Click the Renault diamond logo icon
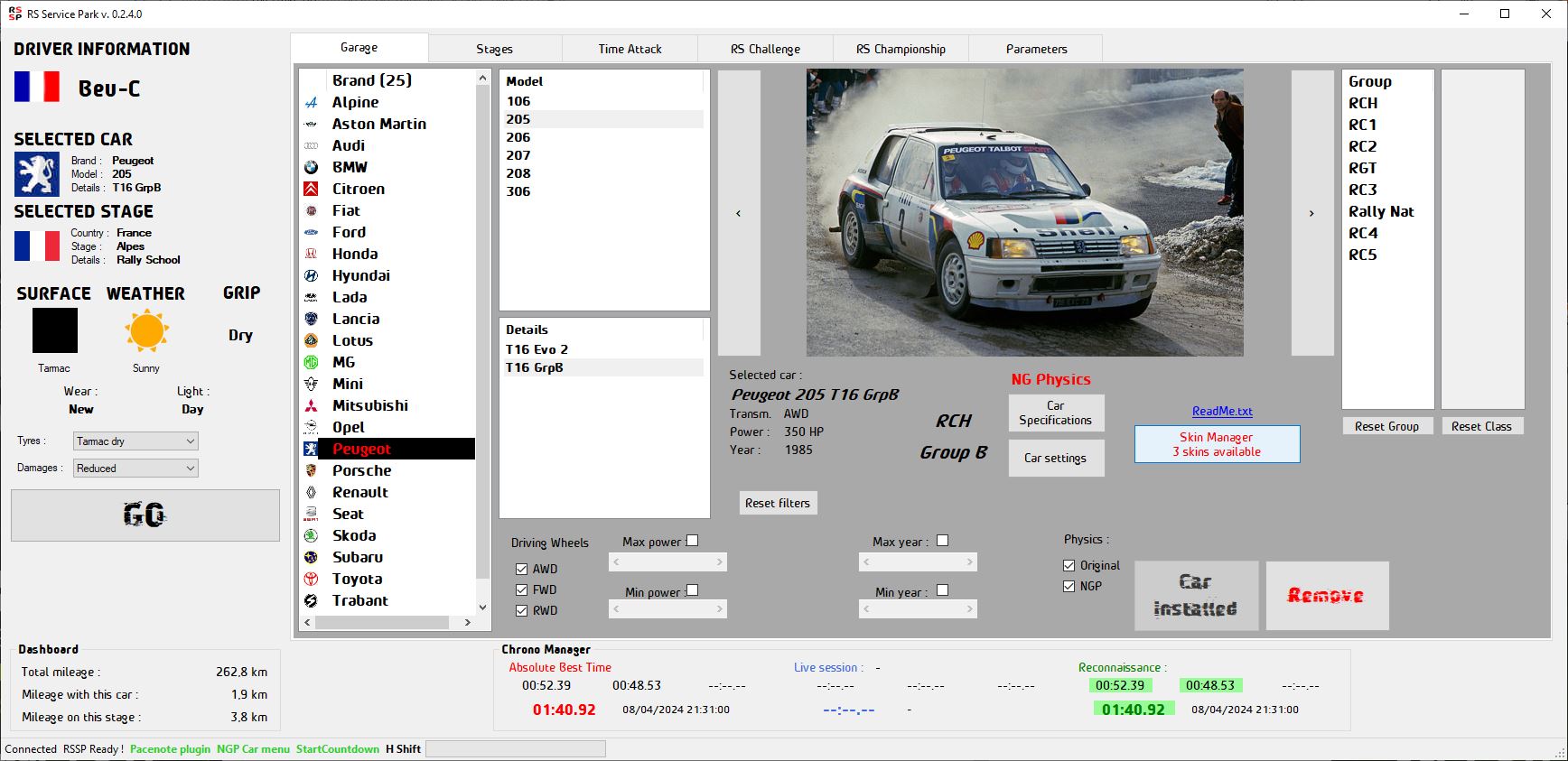 point(311,492)
